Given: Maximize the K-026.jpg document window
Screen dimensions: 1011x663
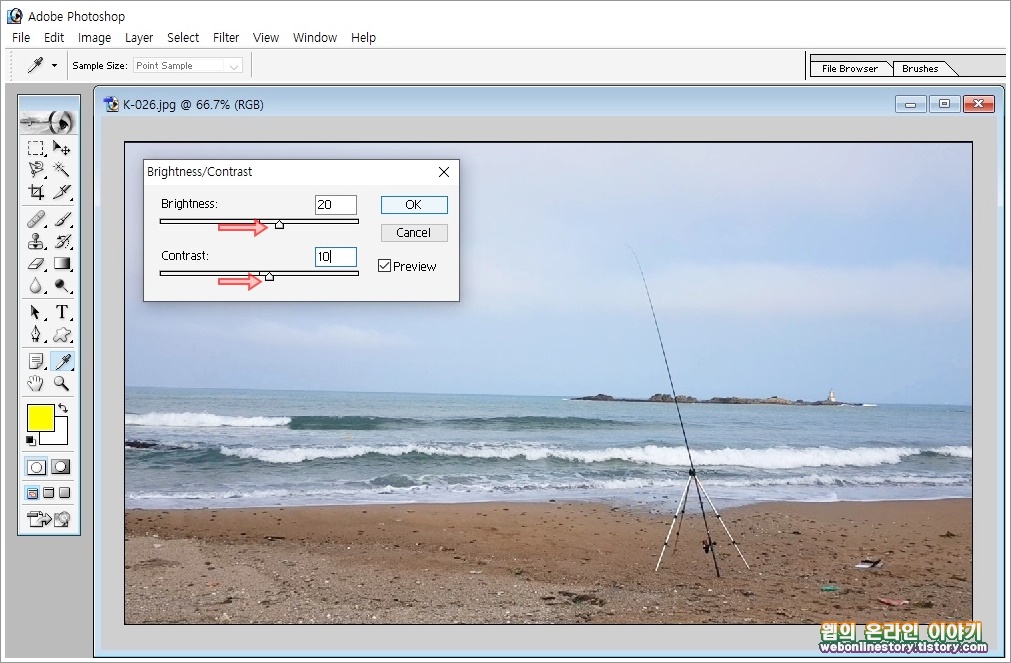Looking at the screenshot, I should pos(944,104).
